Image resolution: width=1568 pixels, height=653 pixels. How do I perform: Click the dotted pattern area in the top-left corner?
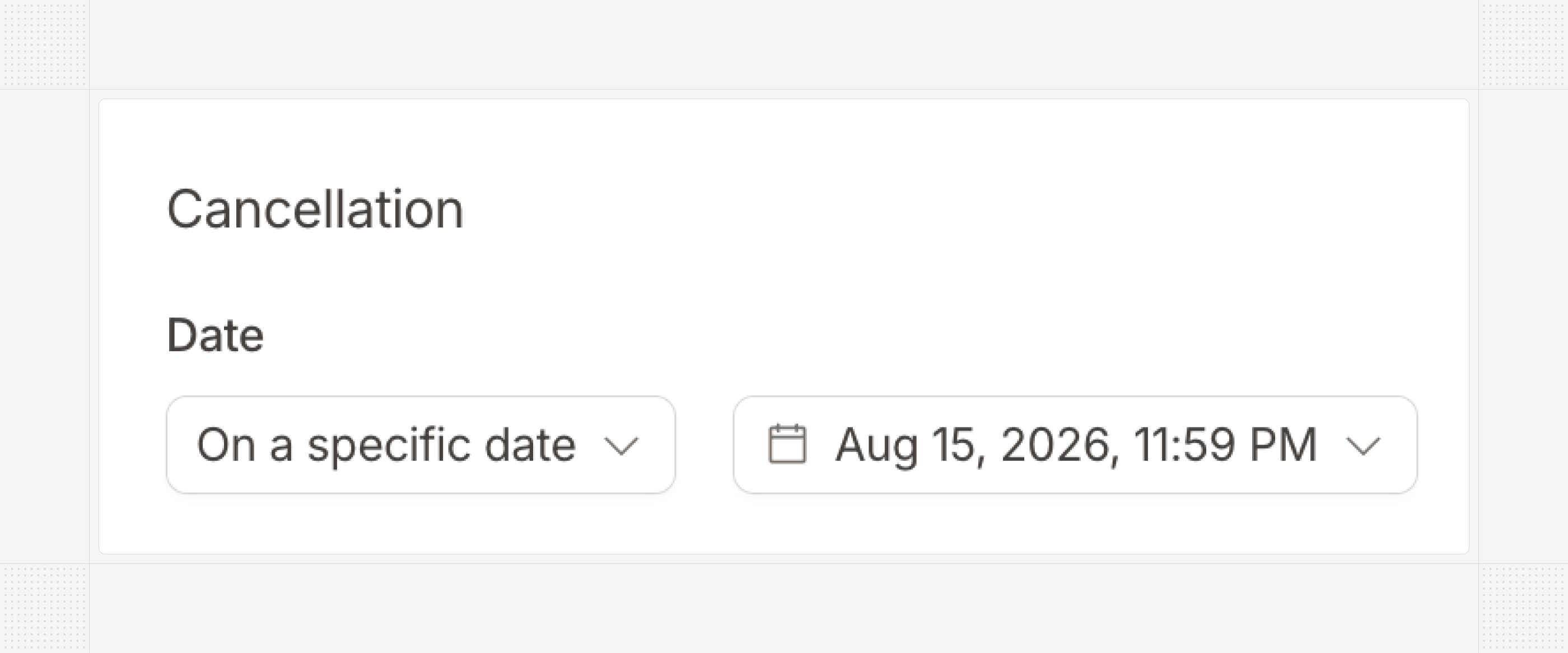tap(44, 44)
